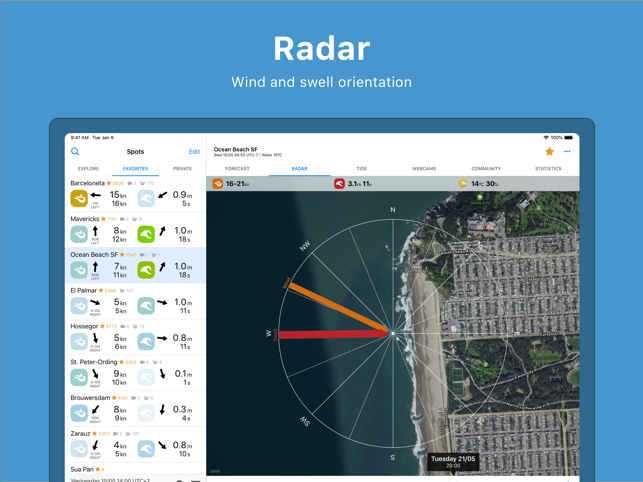Click the 16-21 kn wind value
This screenshot has height=482, width=643.
pos(237,184)
